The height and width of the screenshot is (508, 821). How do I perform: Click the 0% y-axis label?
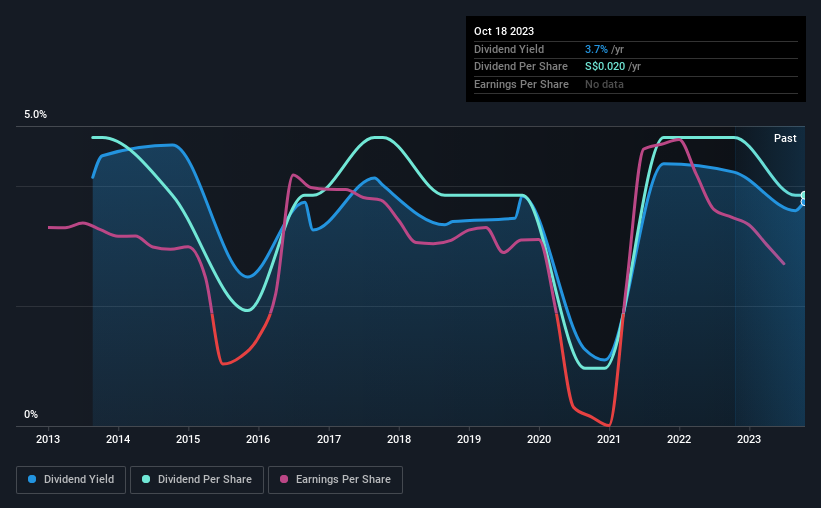coord(31,414)
